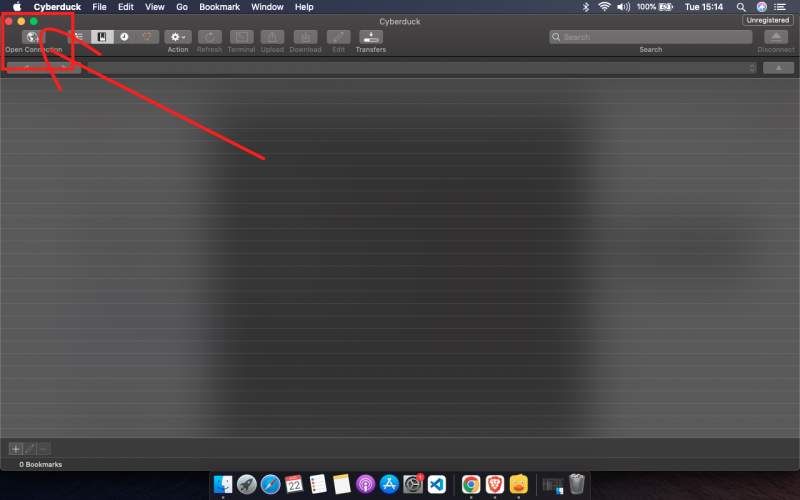
Task: Open the Bookmark menu
Action: [x=219, y=7]
